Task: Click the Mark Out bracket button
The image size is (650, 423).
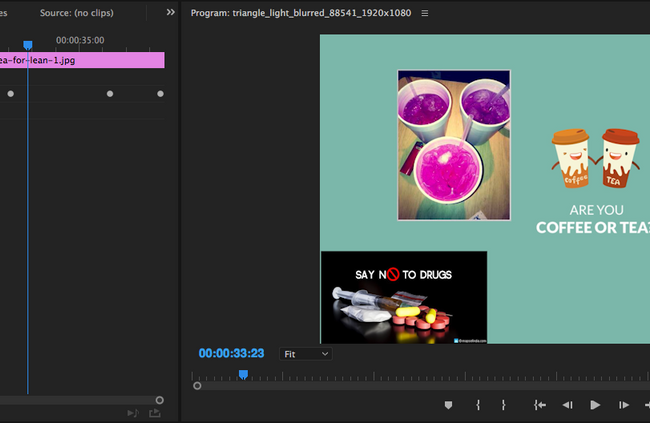Action: pos(503,405)
